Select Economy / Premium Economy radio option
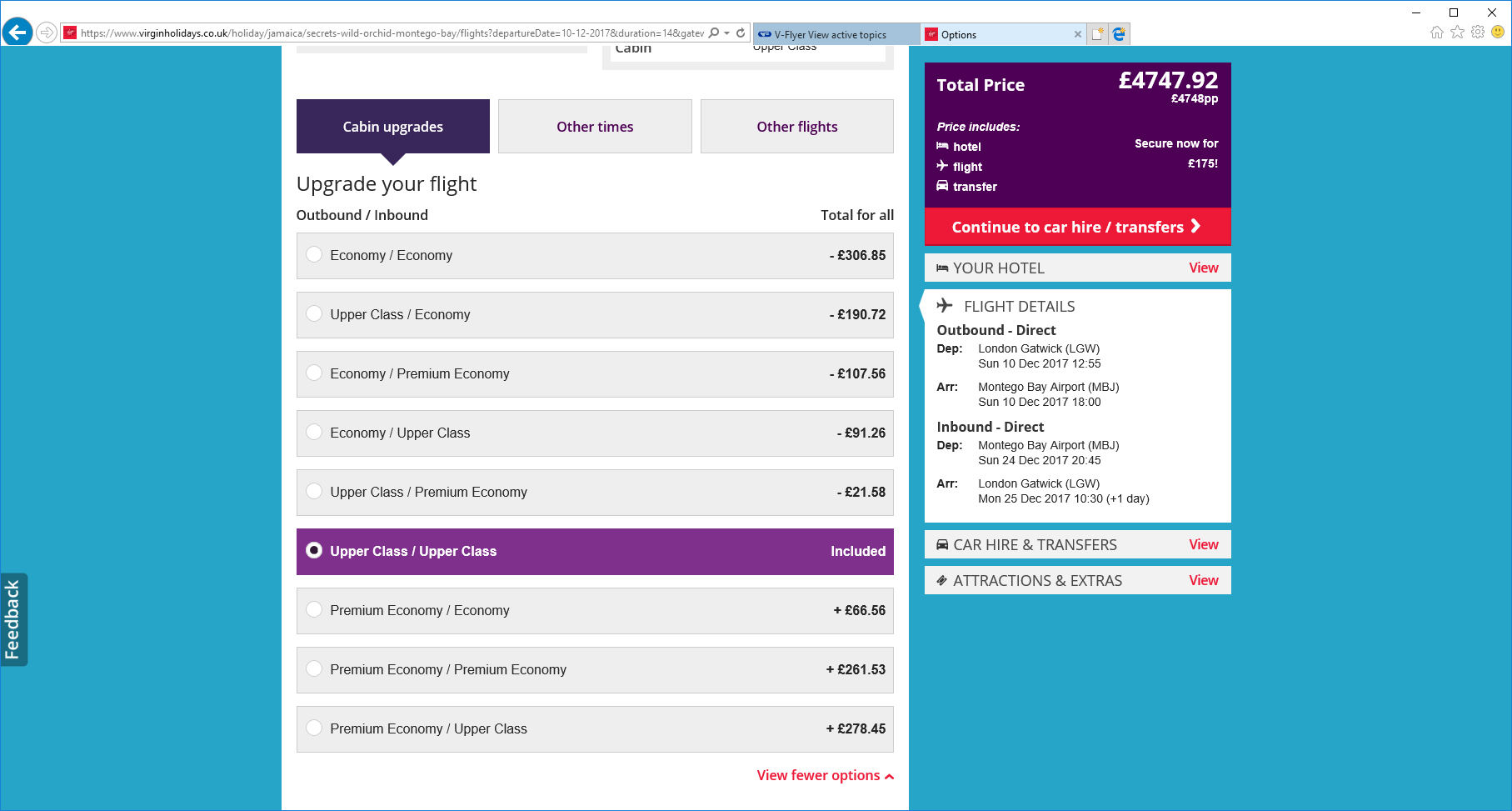 pyautogui.click(x=314, y=373)
